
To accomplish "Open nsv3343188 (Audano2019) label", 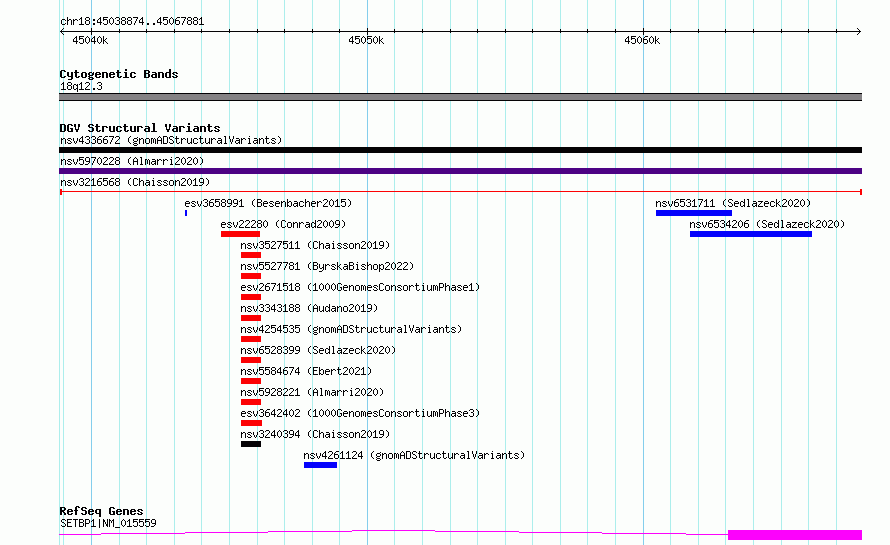I will point(309,308).
